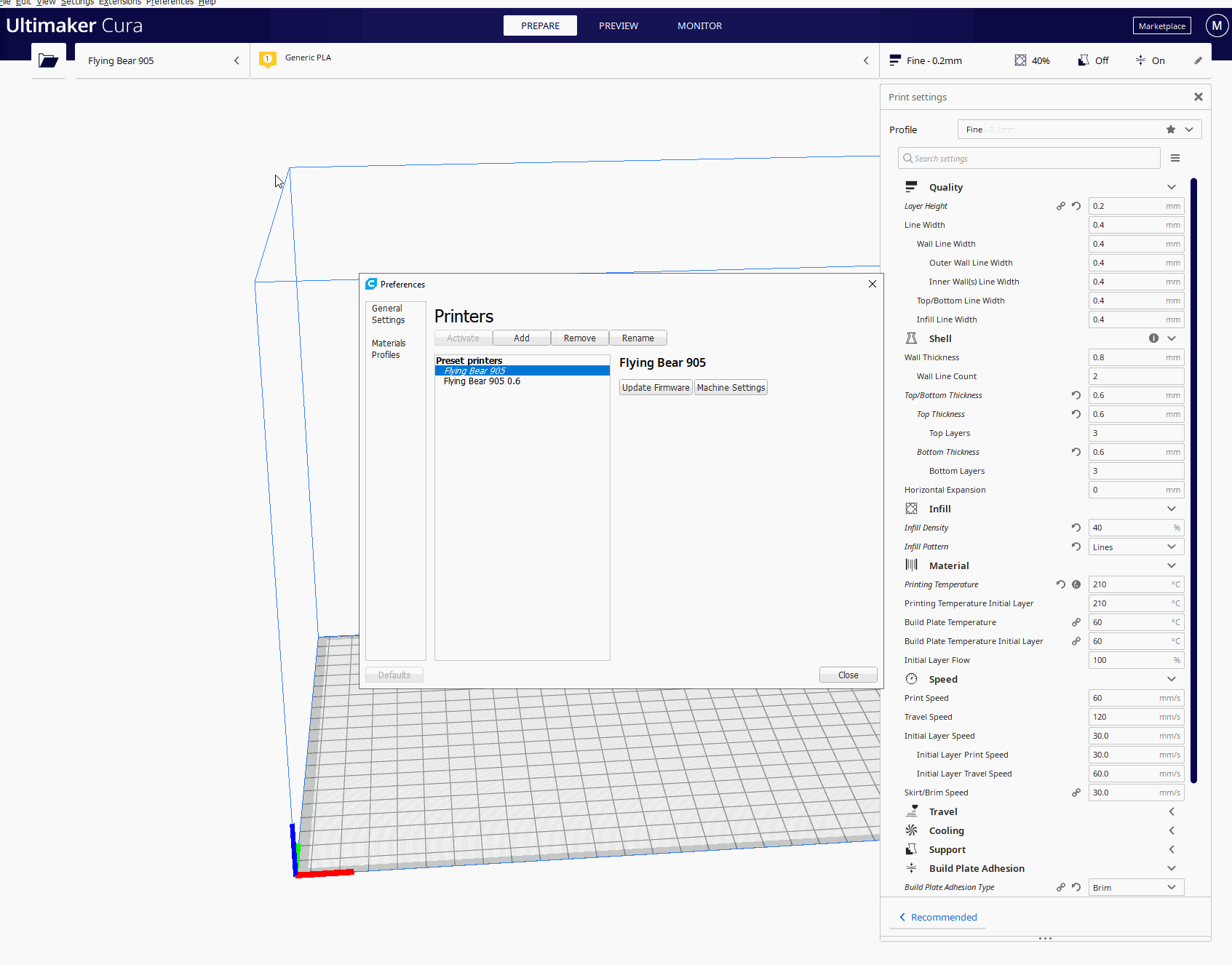Click the star icon in the Profile box
This screenshot has height=965, width=1232.
1170,130
